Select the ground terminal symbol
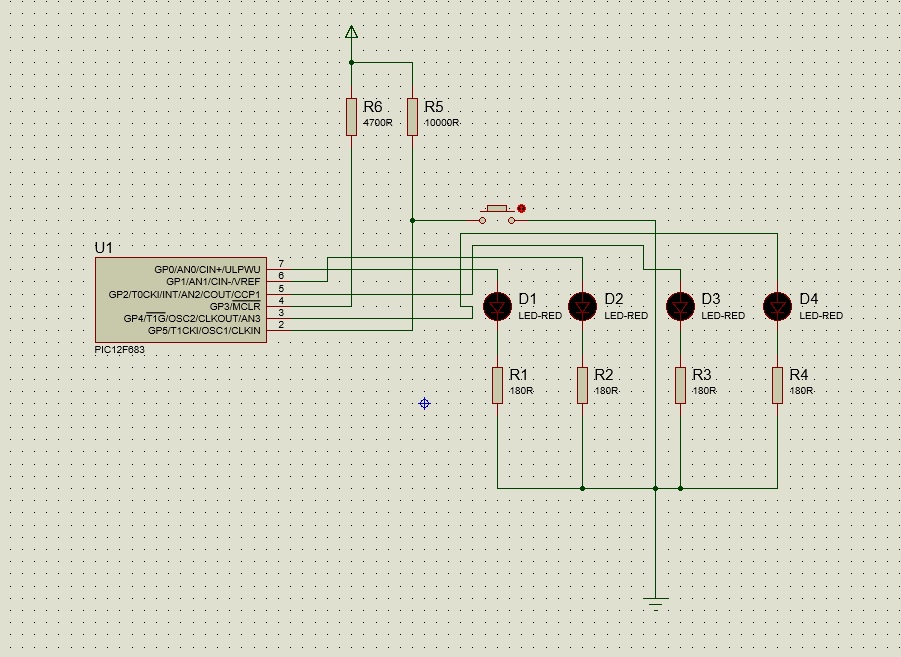This screenshot has width=901, height=657. pyautogui.click(x=656, y=602)
